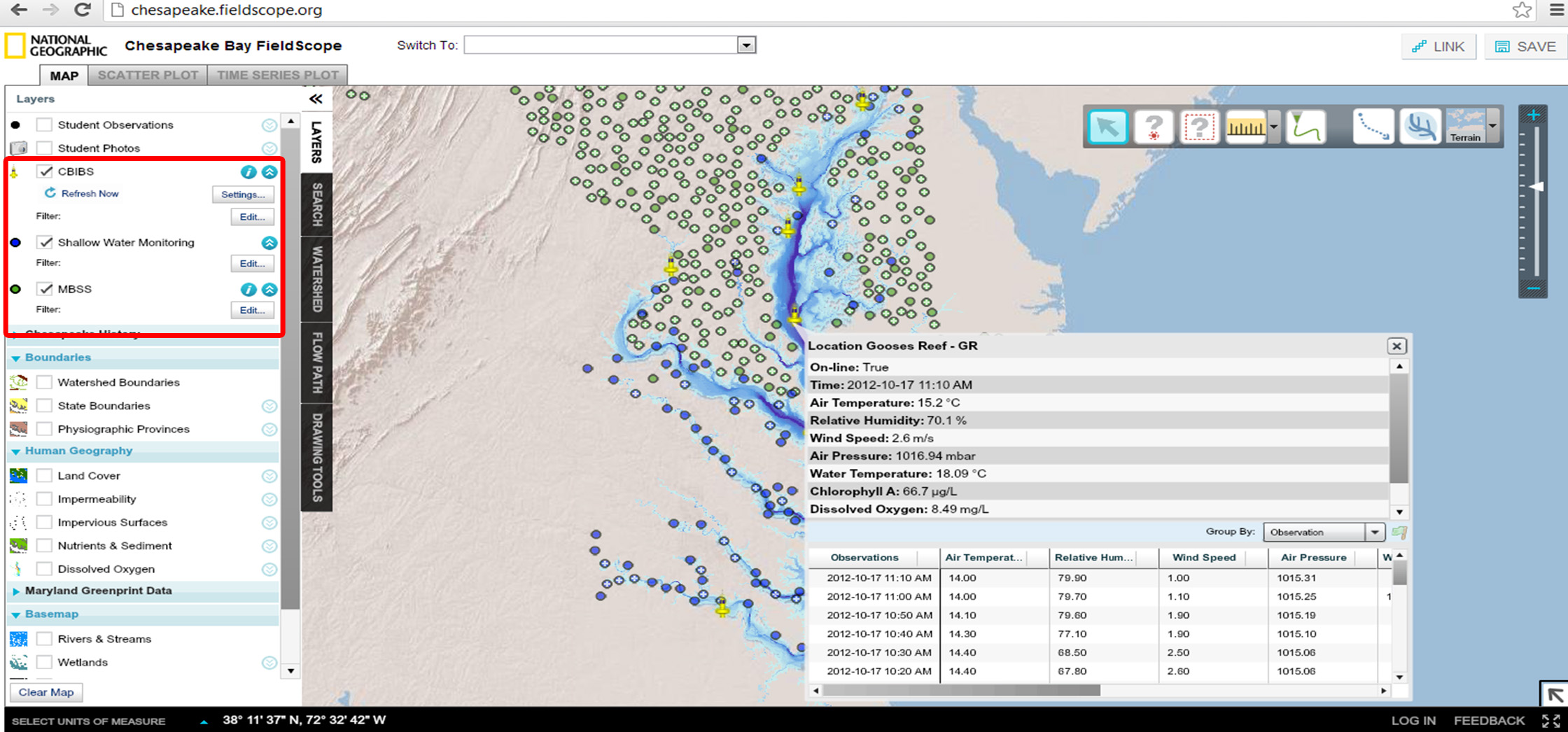Click the blue watershed tool icon
This screenshot has height=732, width=1568.
coord(1420,127)
